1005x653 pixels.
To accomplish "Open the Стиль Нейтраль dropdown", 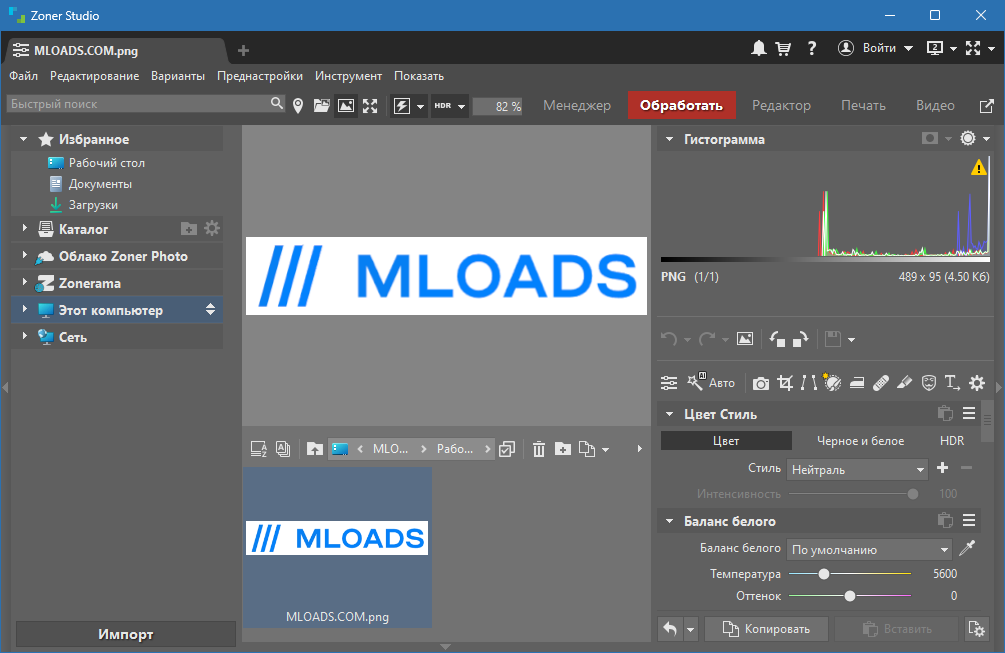I will [858, 470].
